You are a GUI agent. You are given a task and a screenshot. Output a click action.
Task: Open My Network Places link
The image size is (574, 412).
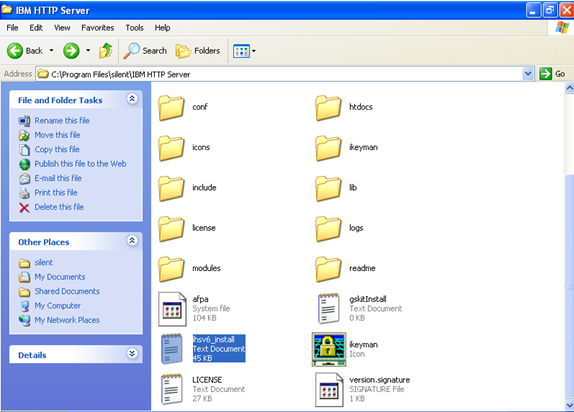click(x=67, y=320)
